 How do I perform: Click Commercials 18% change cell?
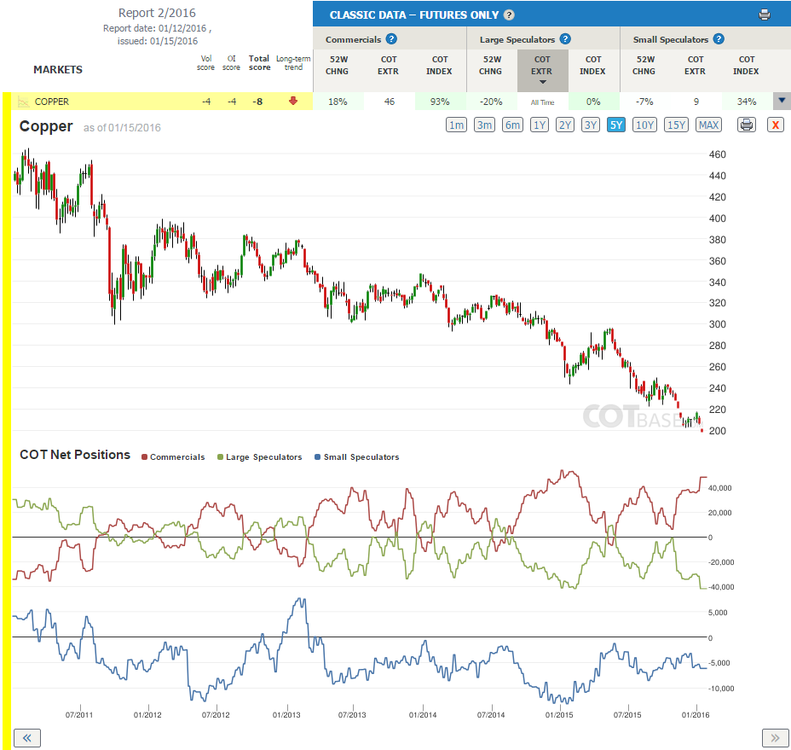pos(337,101)
